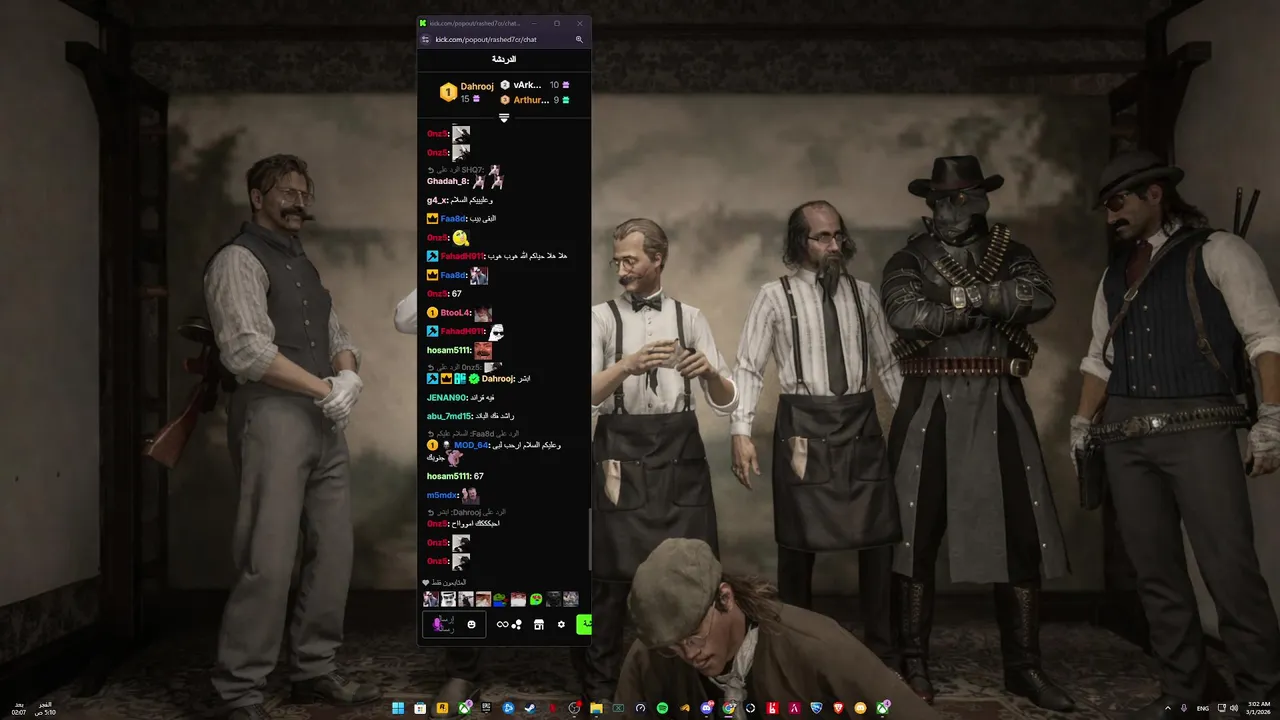Screen dimensions: 1280x720
Task: Click username FahadH911 beside the Arabic greeting
Action: (x=462, y=256)
